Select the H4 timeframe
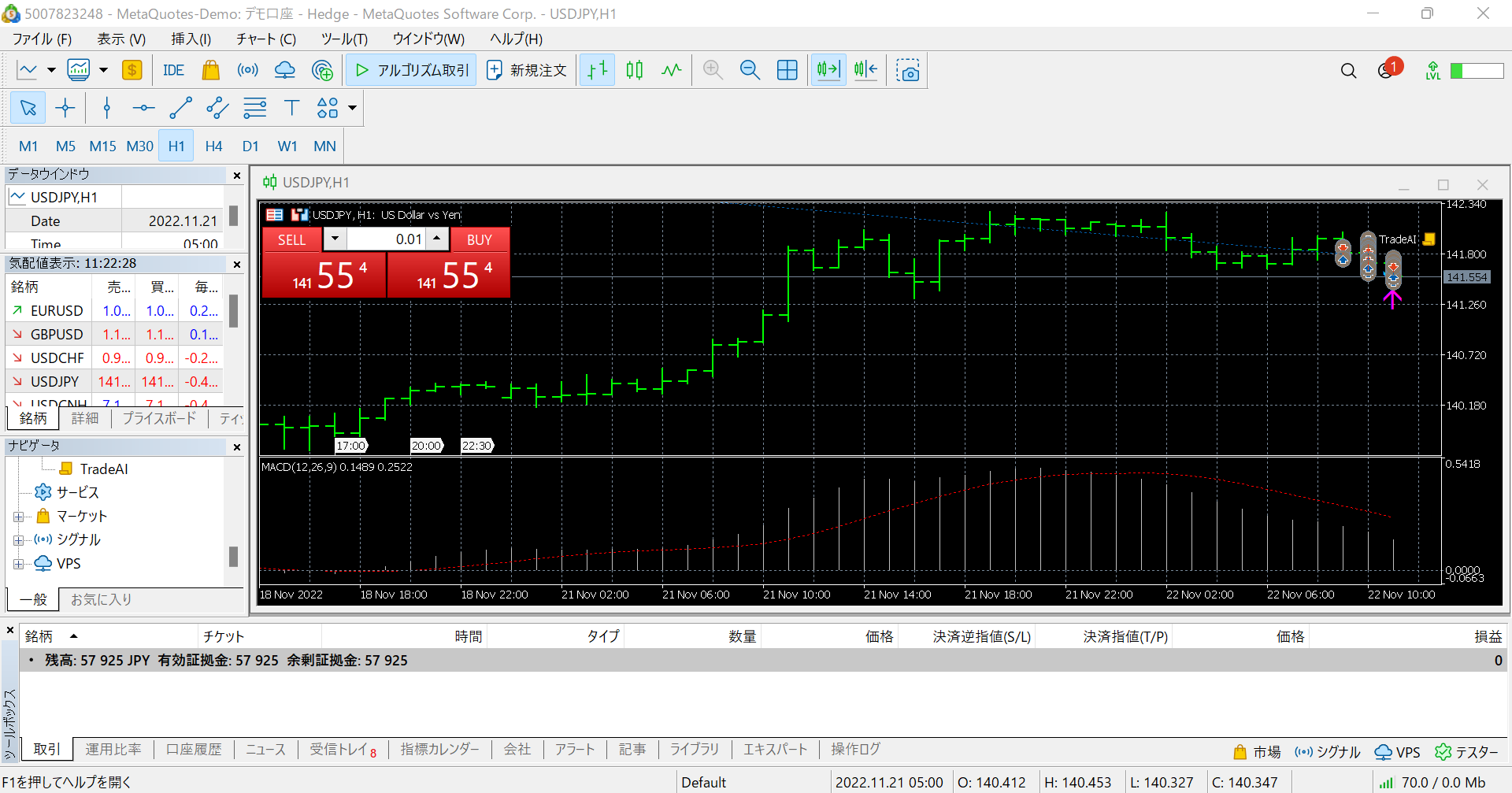 tap(213, 146)
